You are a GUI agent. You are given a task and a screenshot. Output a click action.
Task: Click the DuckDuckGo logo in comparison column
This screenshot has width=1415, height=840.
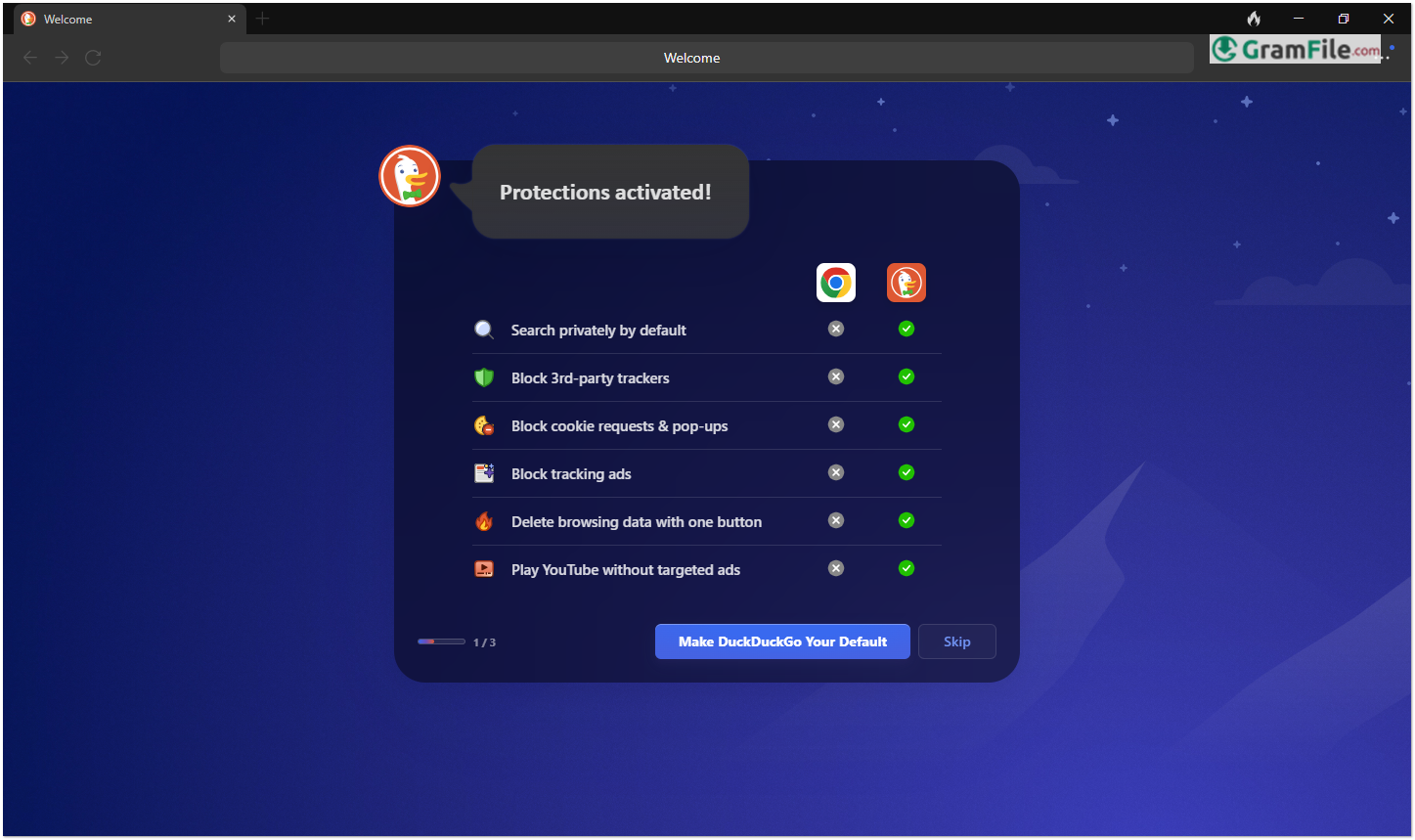click(x=906, y=283)
